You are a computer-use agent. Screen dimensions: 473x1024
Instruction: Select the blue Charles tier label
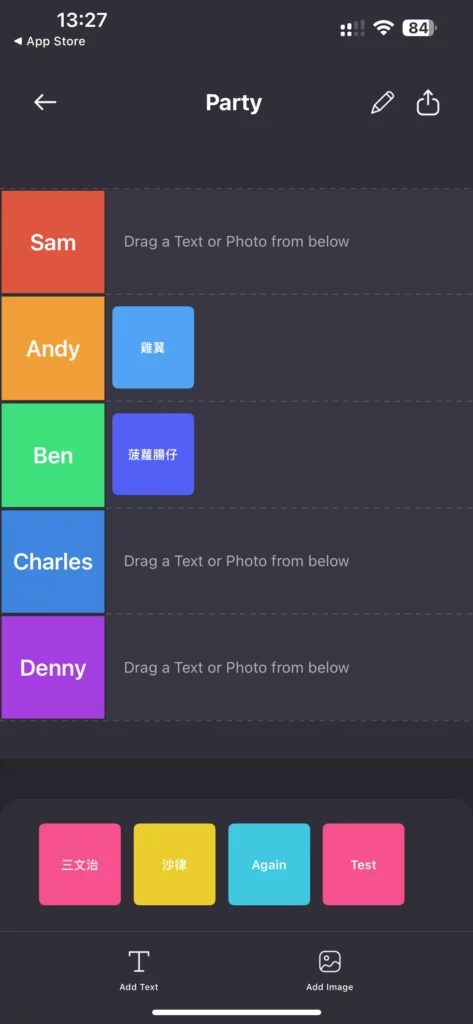(x=53, y=562)
